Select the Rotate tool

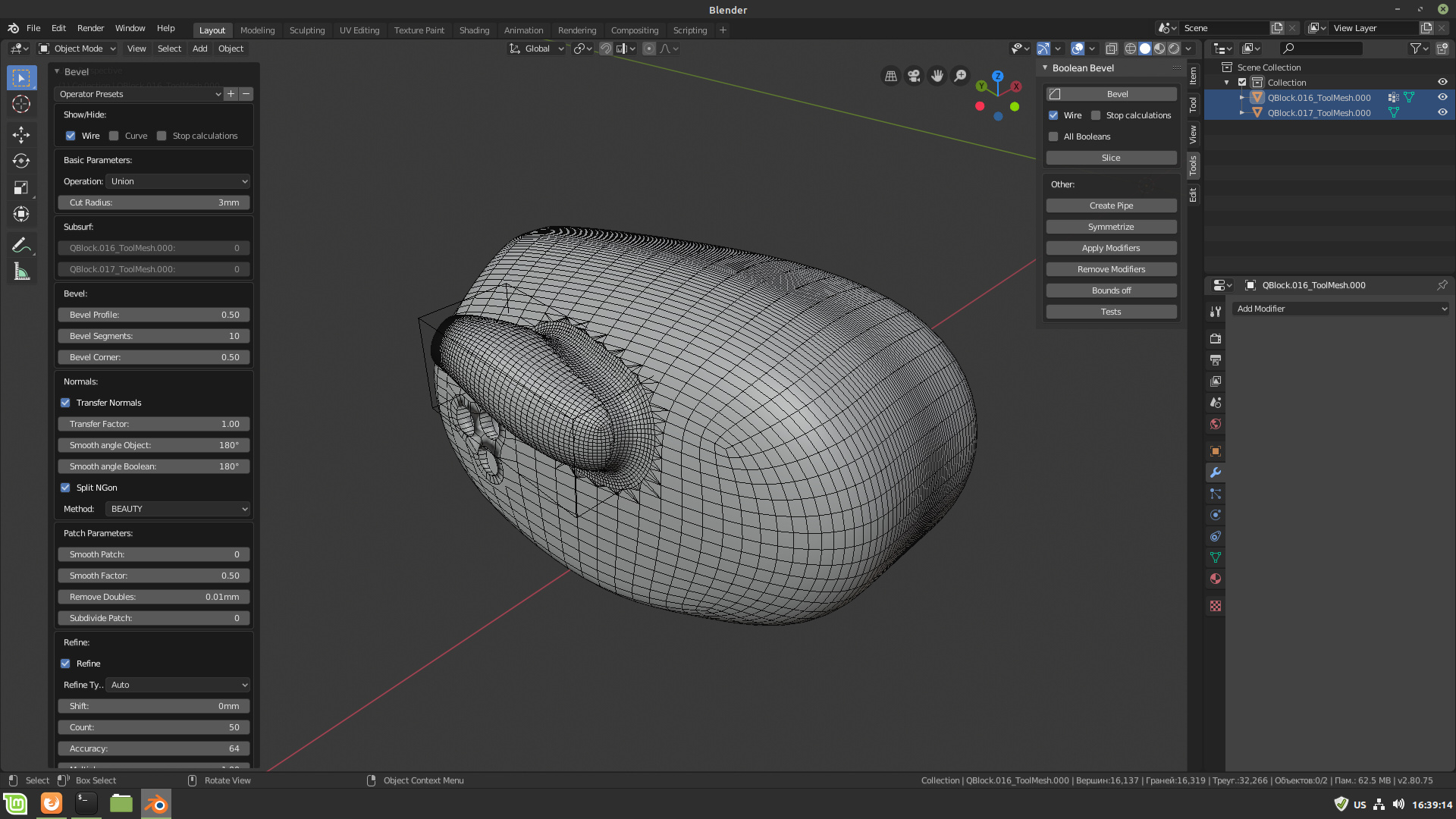(21, 161)
